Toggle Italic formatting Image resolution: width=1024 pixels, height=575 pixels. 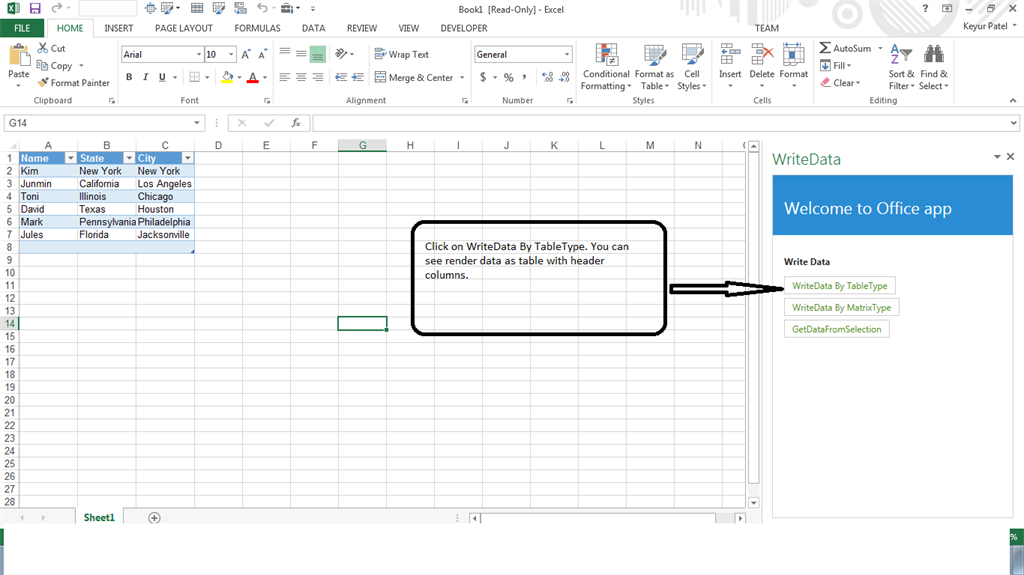tap(145, 77)
